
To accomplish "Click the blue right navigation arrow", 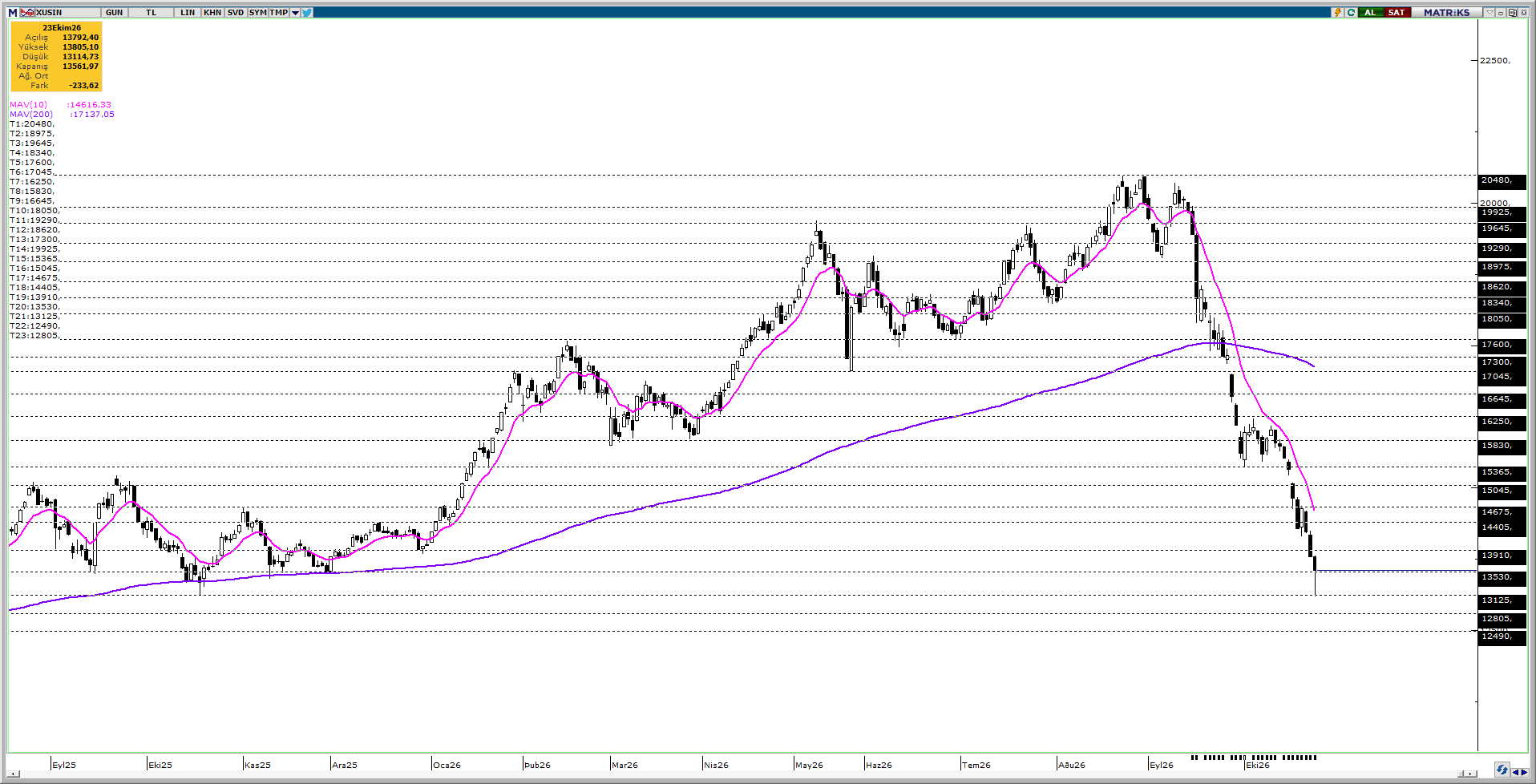I will tap(1524, 772).
